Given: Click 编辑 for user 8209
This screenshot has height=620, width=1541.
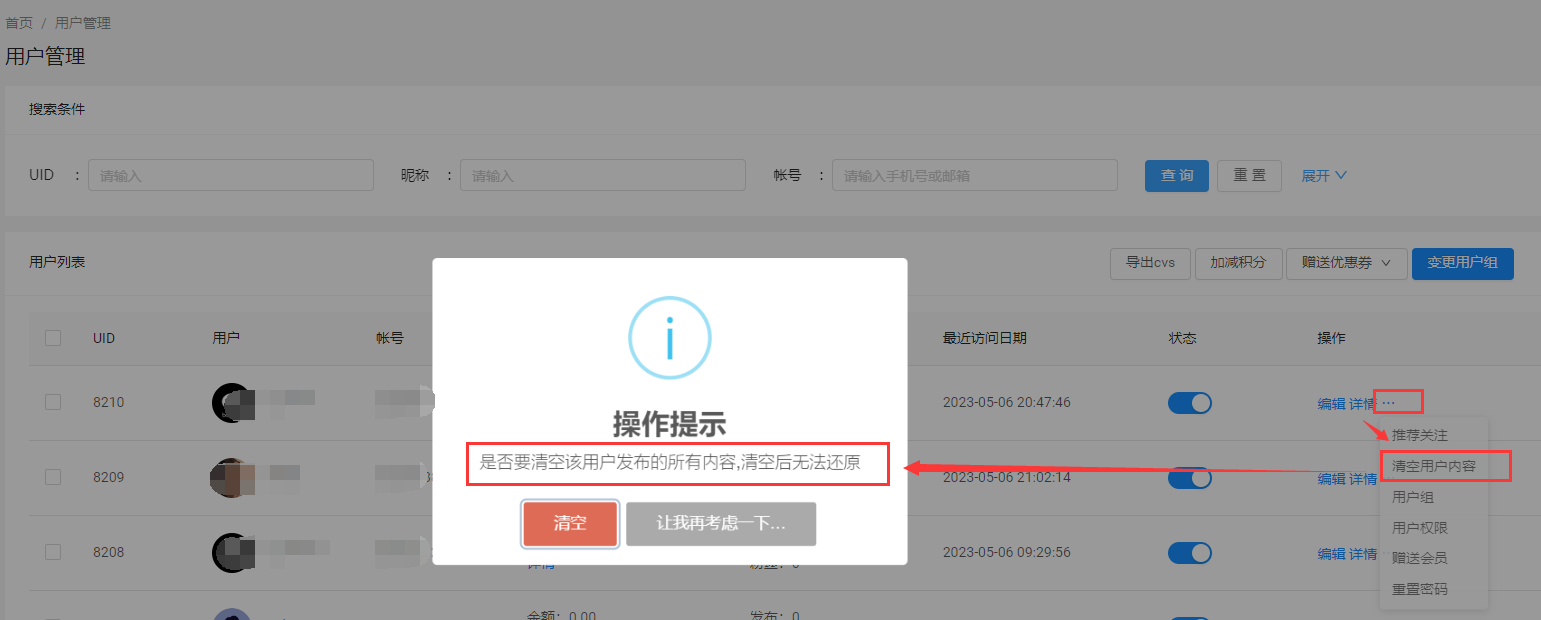Looking at the screenshot, I should tap(1331, 479).
